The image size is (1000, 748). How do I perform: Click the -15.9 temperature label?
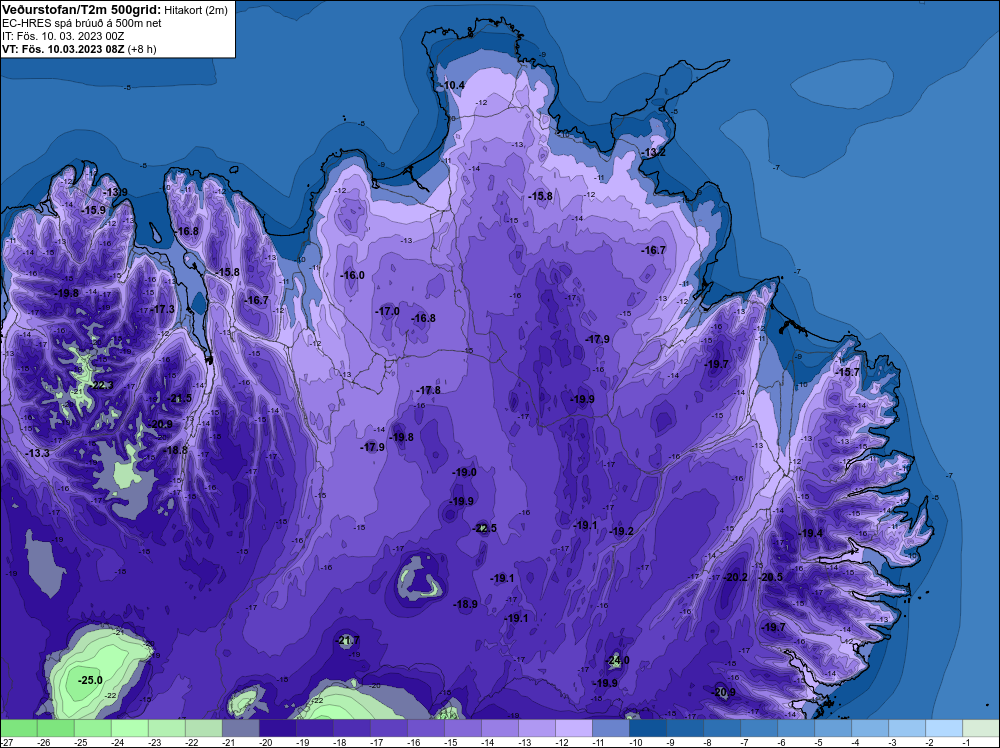click(94, 210)
